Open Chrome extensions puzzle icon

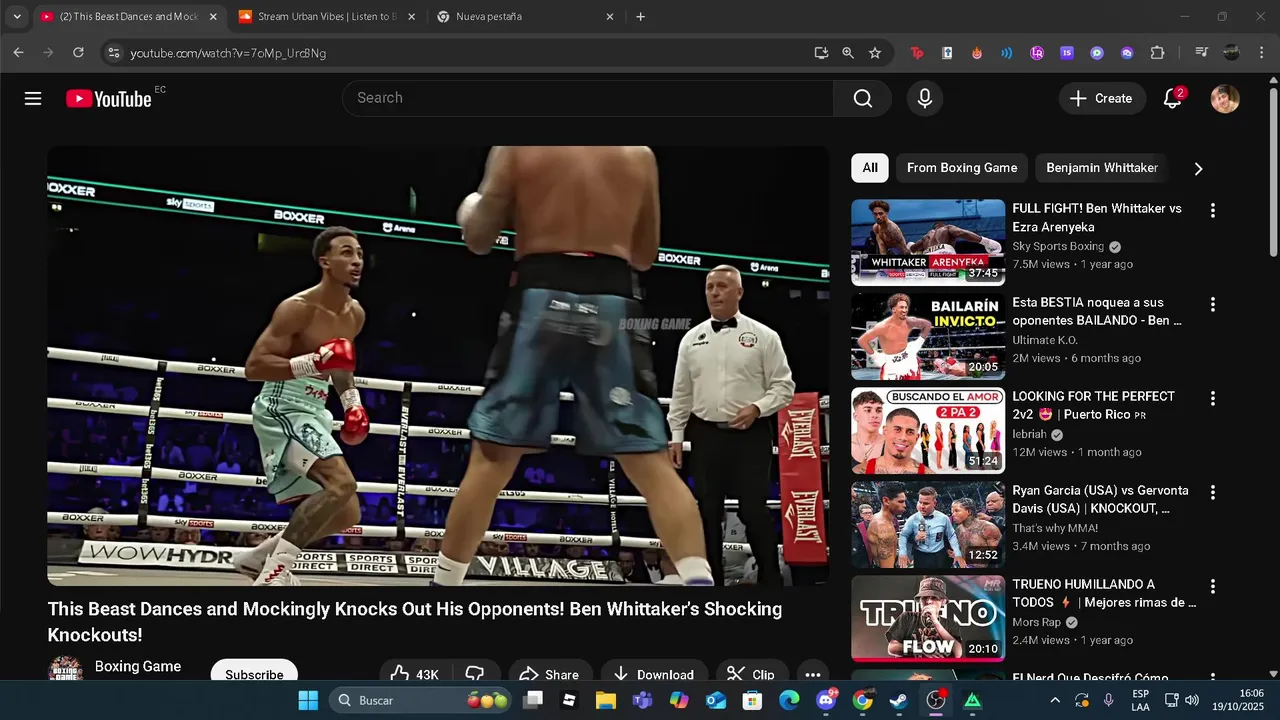pos(1157,53)
